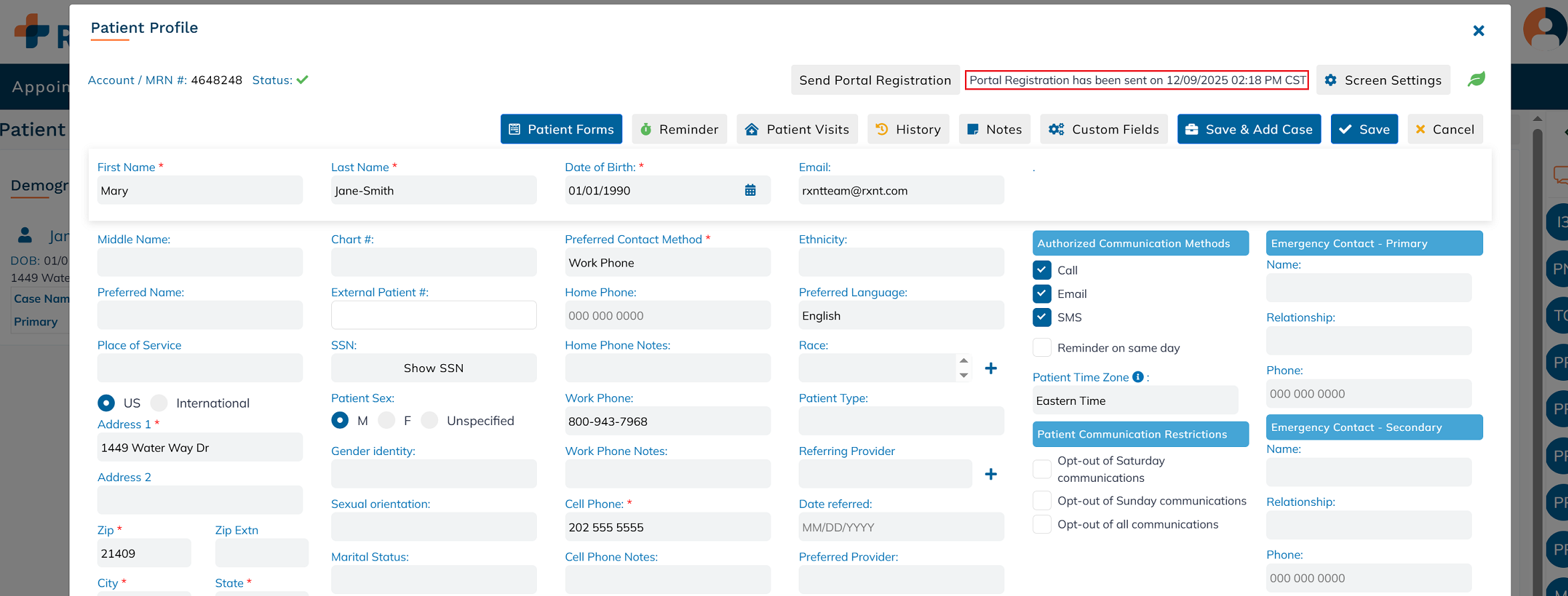Click the green leaf icon
Viewport: 1568px width, 596px height.
point(1476,80)
